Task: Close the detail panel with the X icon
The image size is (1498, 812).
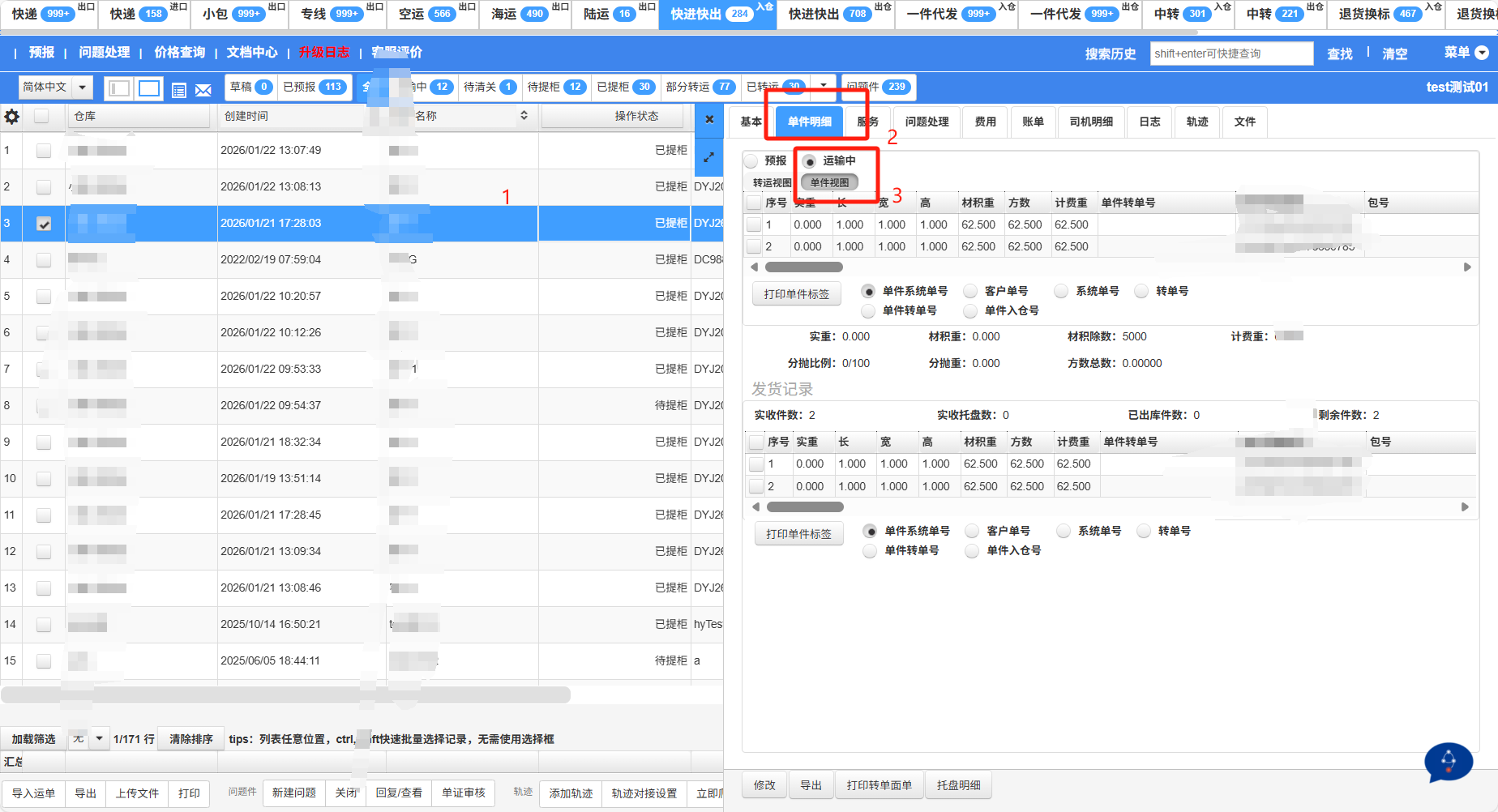Action: (x=709, y=119)
